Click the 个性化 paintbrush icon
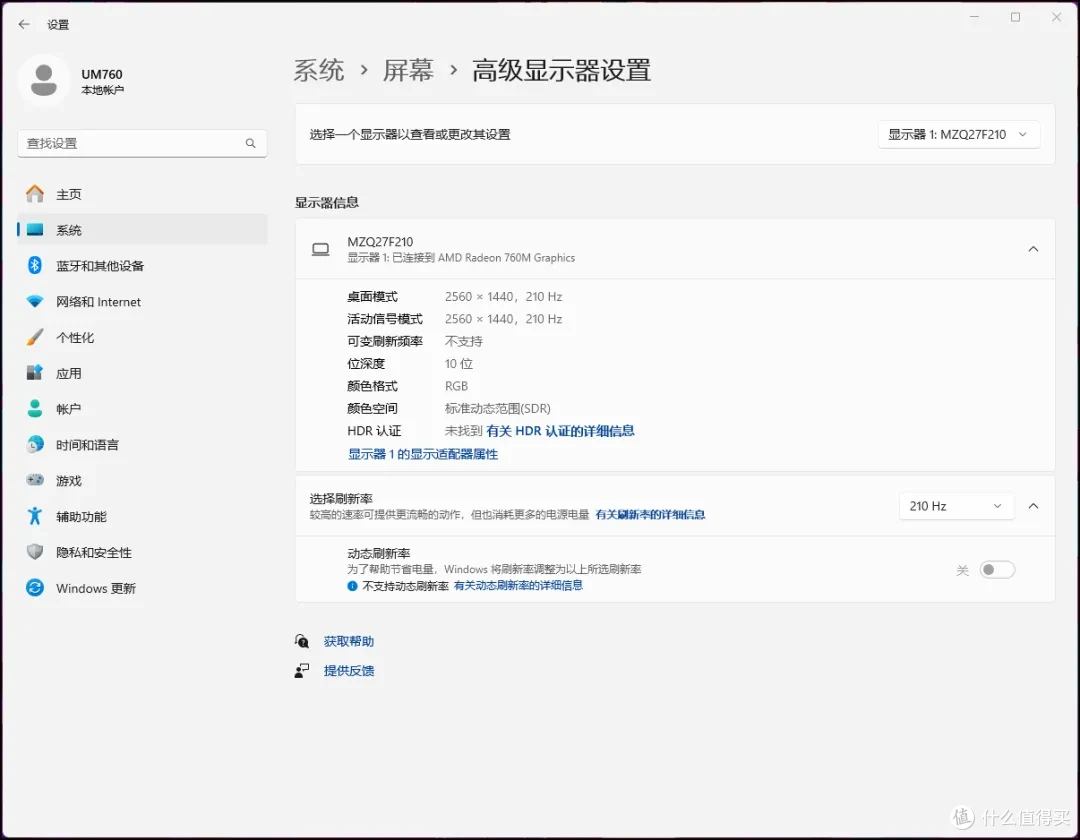Screen dimensions: 1080x840 [x=35, y=337]
